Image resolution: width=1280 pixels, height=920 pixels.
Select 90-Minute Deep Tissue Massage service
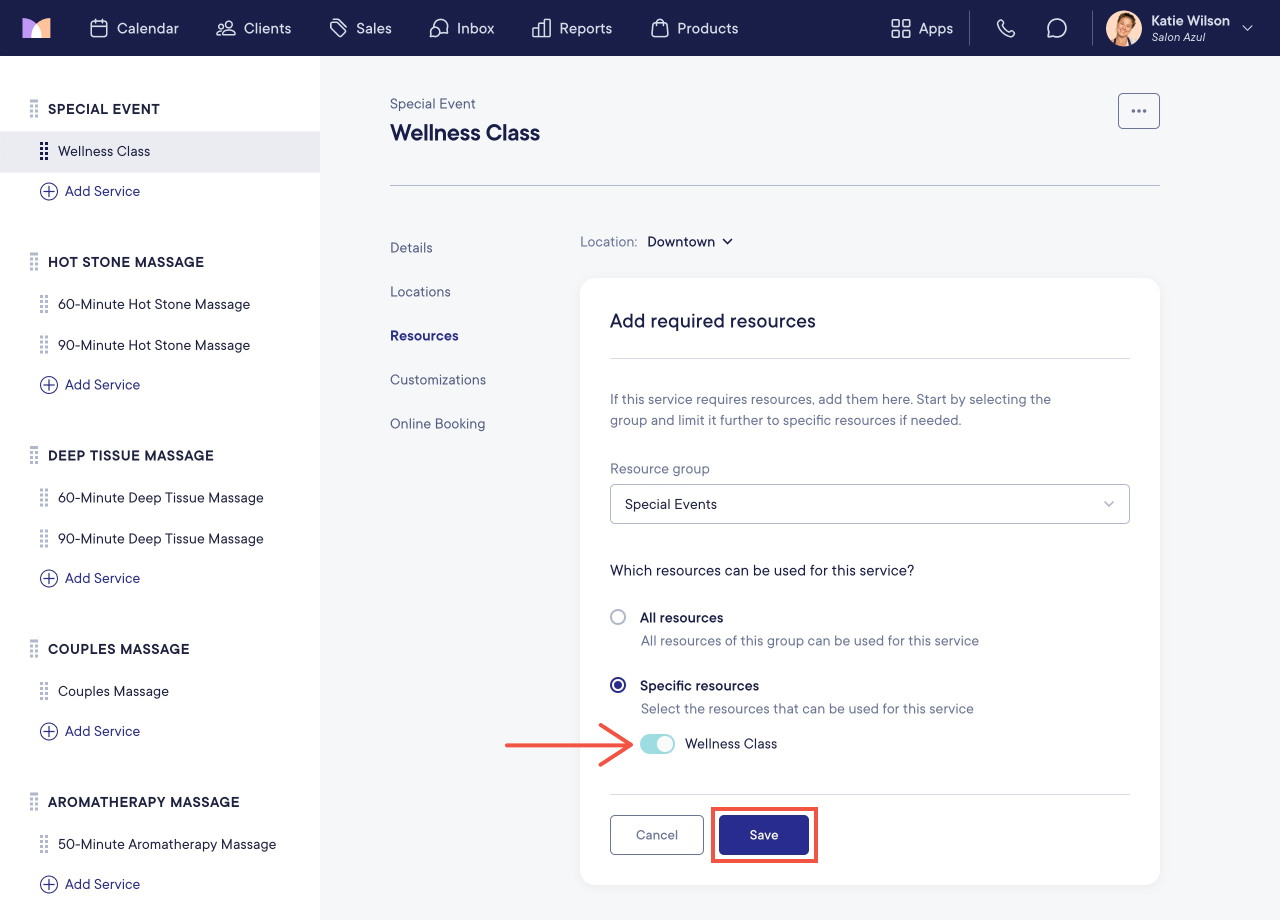click(x=160, y=538)
